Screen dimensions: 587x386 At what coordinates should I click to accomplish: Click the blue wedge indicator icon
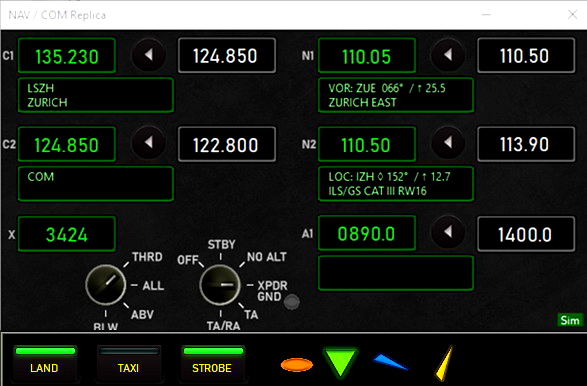click(x=390, y=361)
